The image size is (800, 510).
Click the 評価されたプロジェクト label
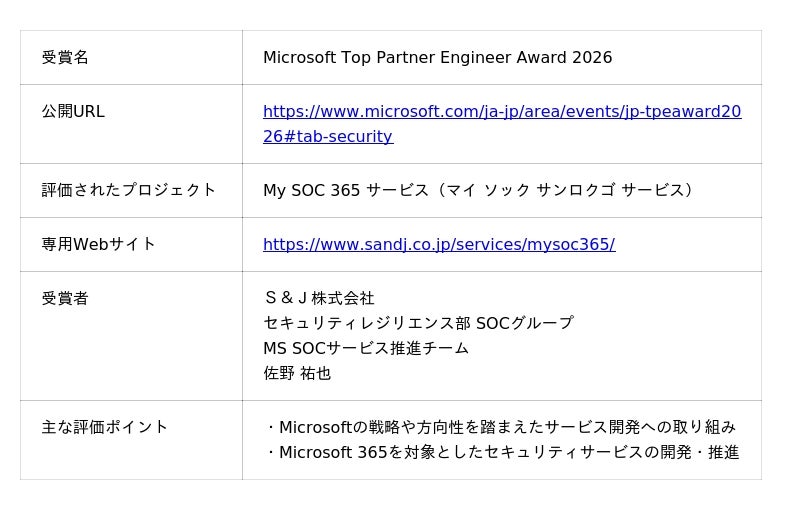pos(129,190)
